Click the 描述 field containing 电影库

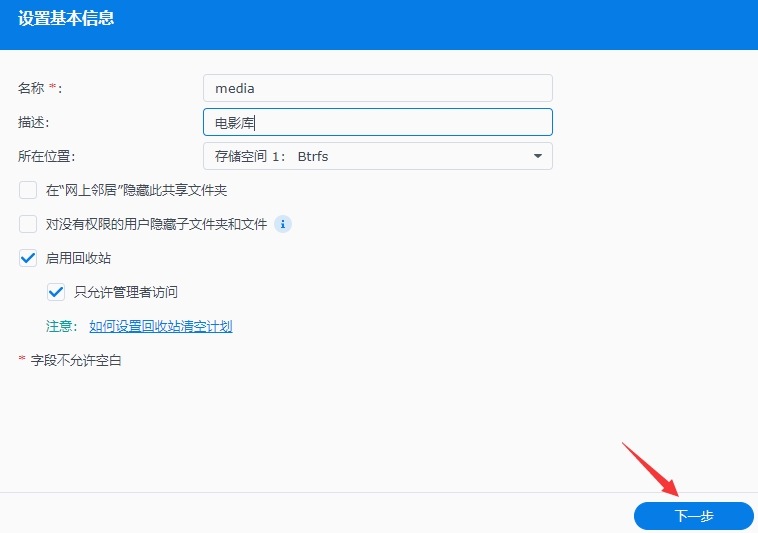coord(377,122)
